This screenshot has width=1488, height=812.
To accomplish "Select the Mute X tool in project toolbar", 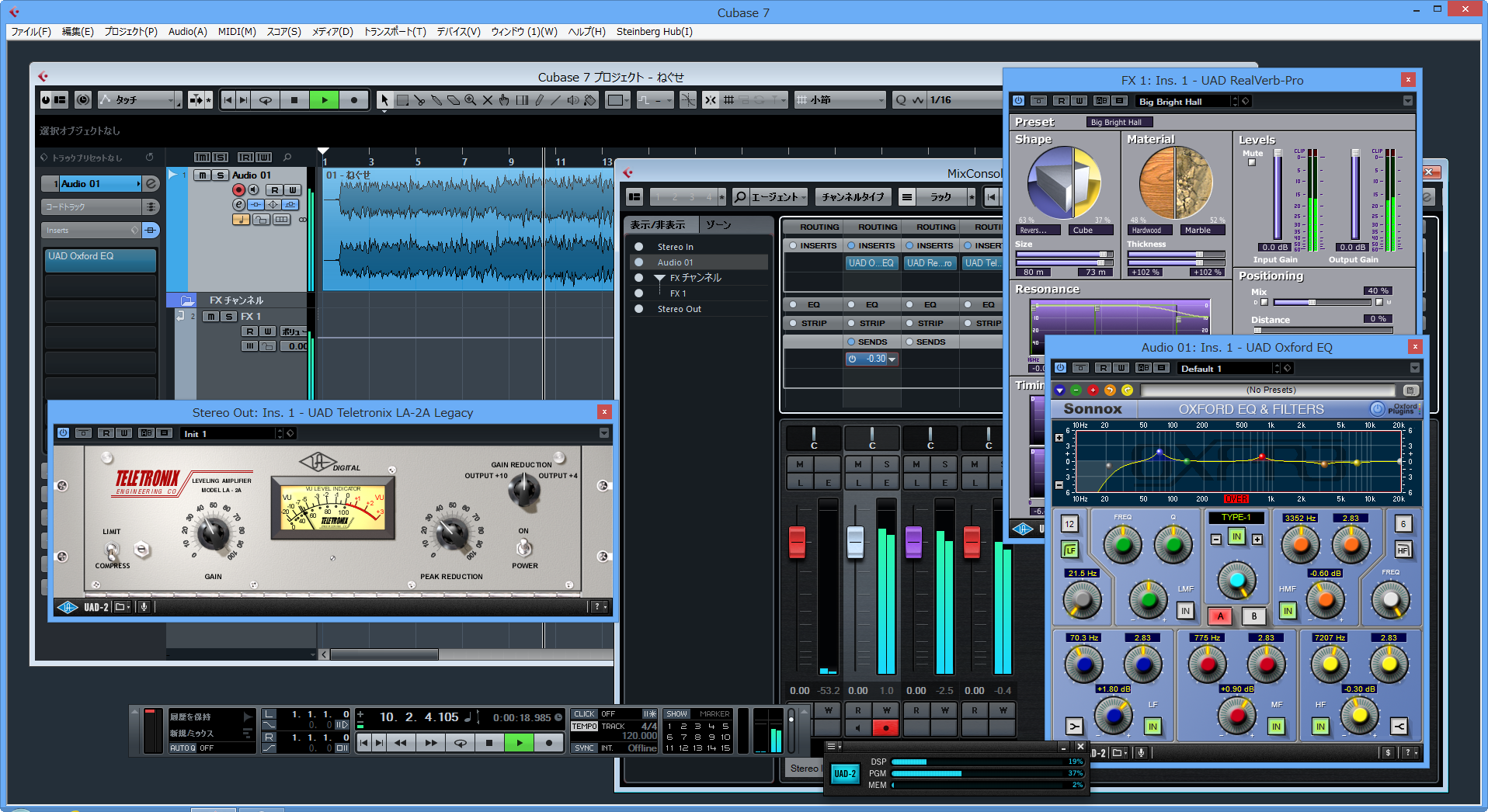I will coord(488,100).
